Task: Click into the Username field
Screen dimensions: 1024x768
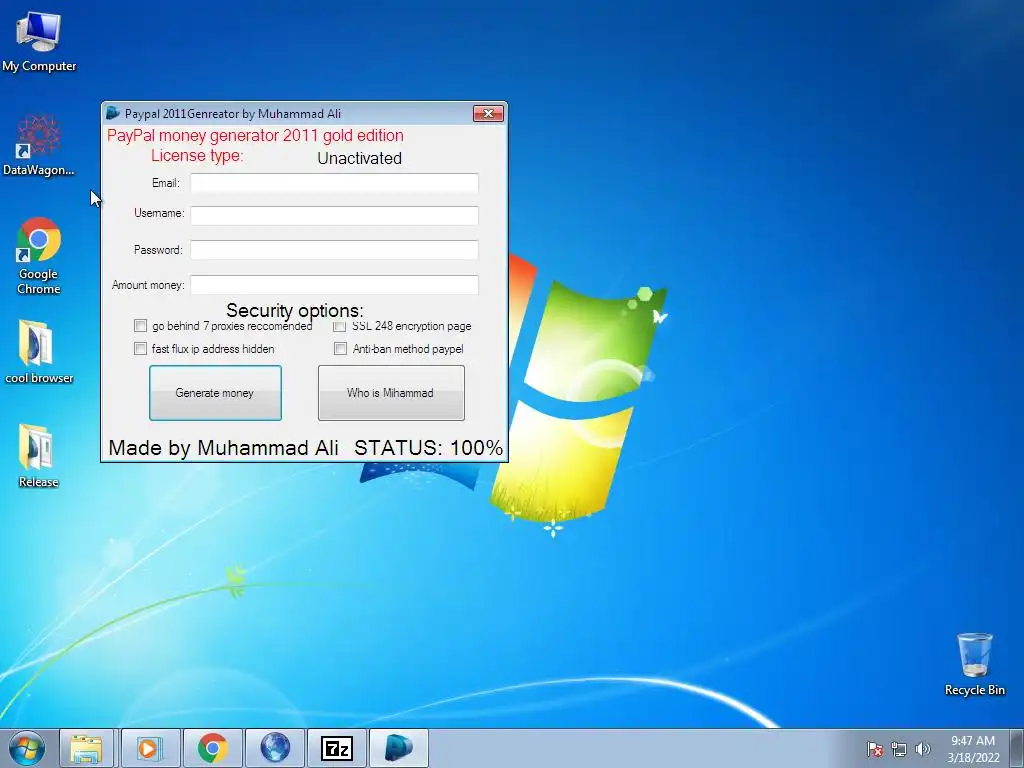Action: tap(334, 216)
